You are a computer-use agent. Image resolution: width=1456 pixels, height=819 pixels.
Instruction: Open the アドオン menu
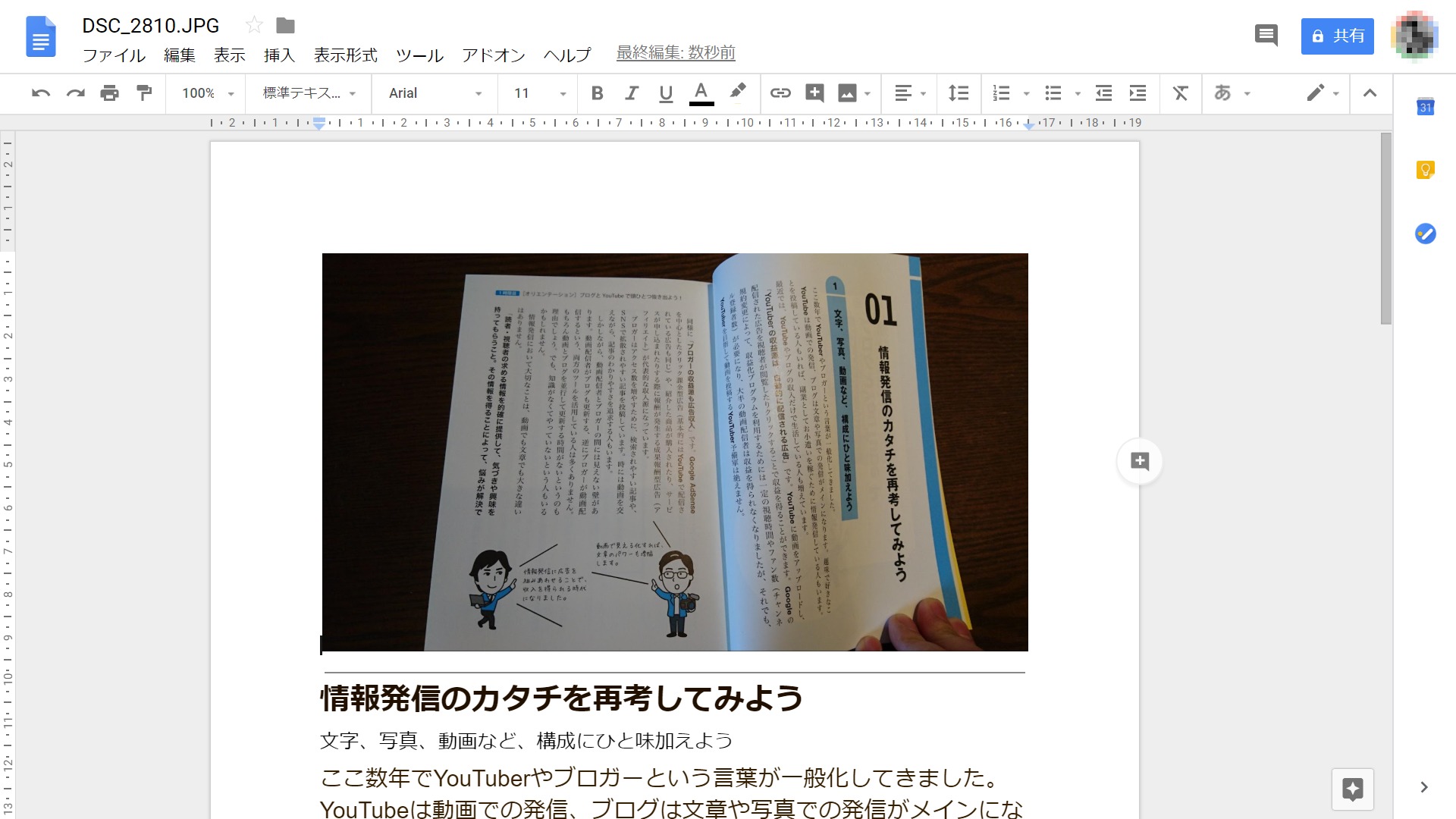coord(494,55)
